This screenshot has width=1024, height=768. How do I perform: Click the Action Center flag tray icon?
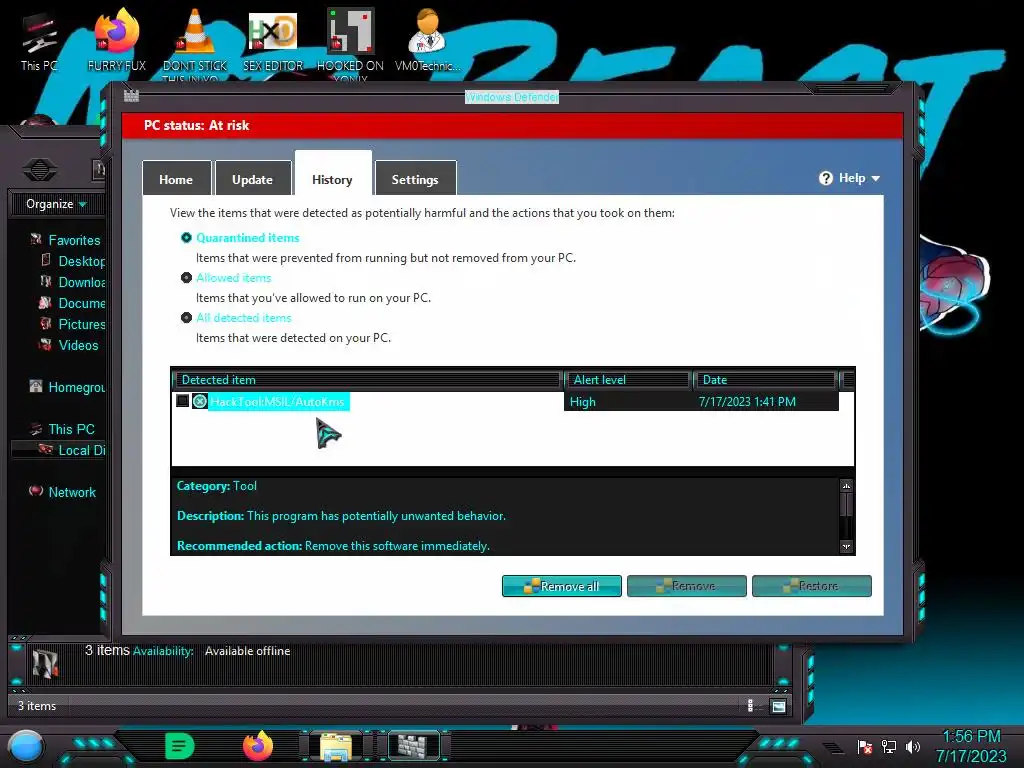(865, 746)
